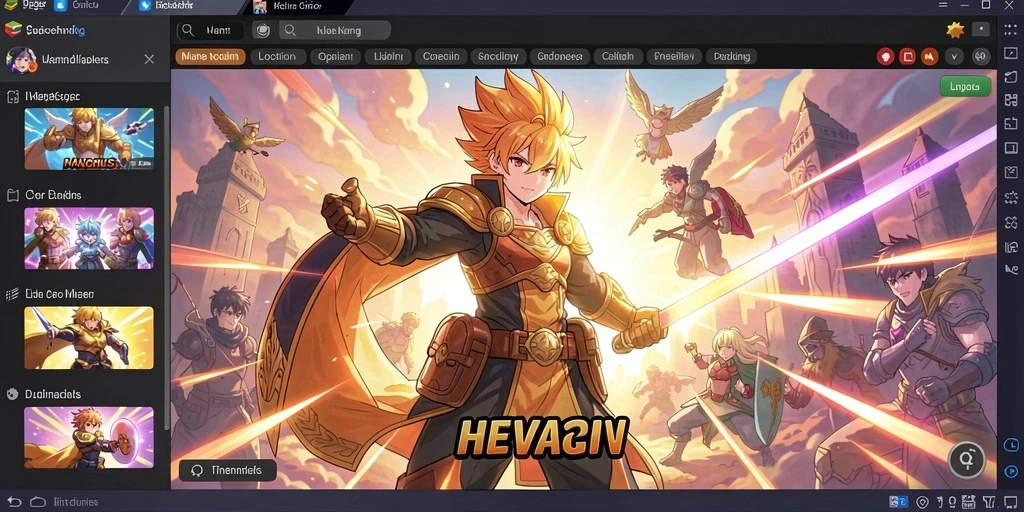Click the blue clock icon in the right sidebar
This screenshot has height=512, width=1024.
pyautogui.click(x=1011, y=445)
